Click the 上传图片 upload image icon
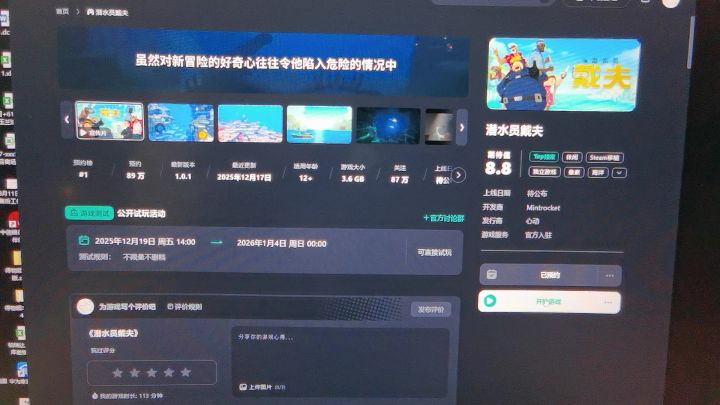Viewport: 720px width, 405px height. point(243,387)
